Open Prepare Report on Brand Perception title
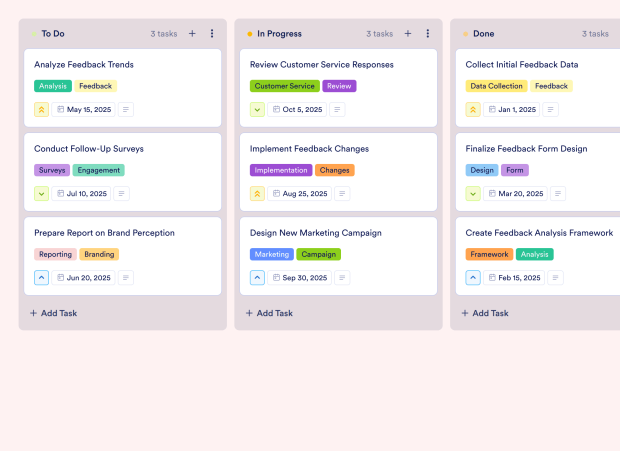 coord(104,233)
